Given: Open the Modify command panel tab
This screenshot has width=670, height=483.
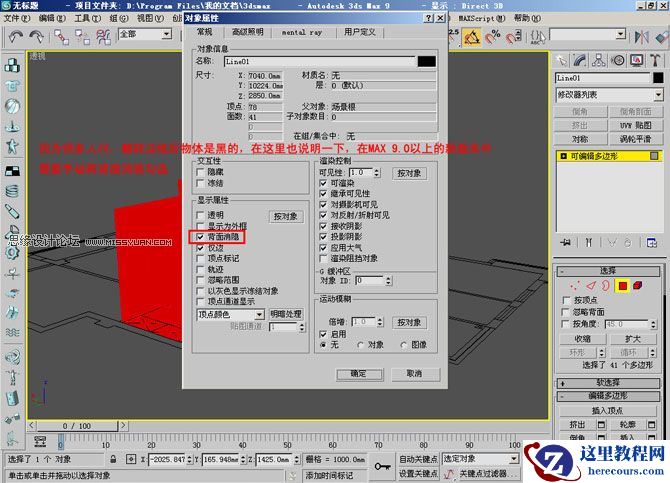Looking at the screenshot, I should 580,61.
